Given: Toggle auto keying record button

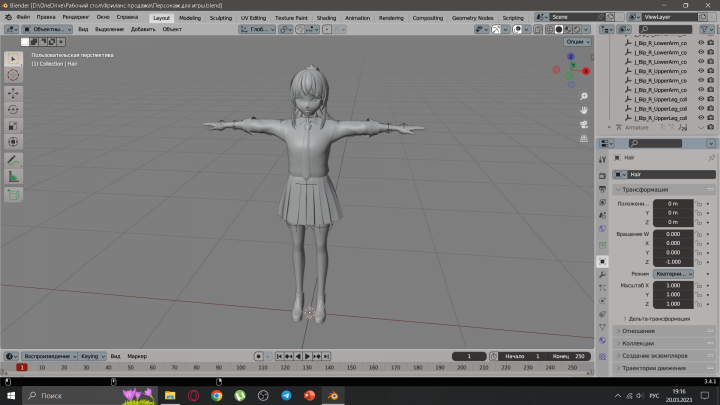Looking at the screenshot, I should click(259, 356).
